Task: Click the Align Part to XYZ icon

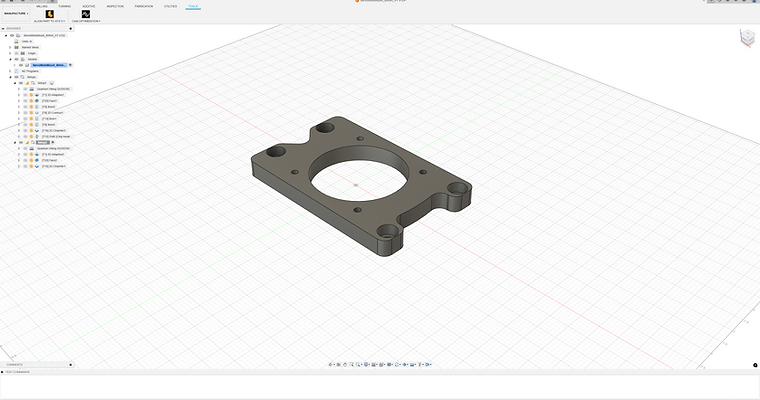Action: (49, 14)
